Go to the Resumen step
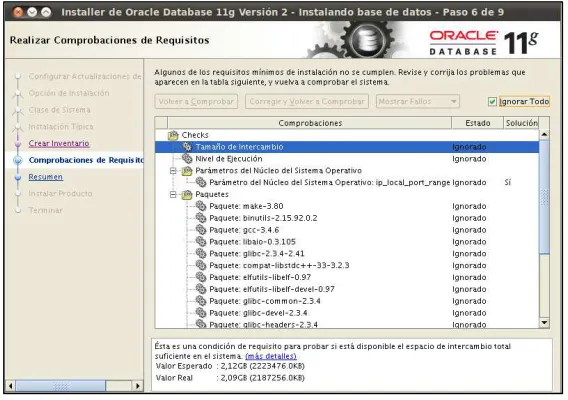 [x=46, y=177]
